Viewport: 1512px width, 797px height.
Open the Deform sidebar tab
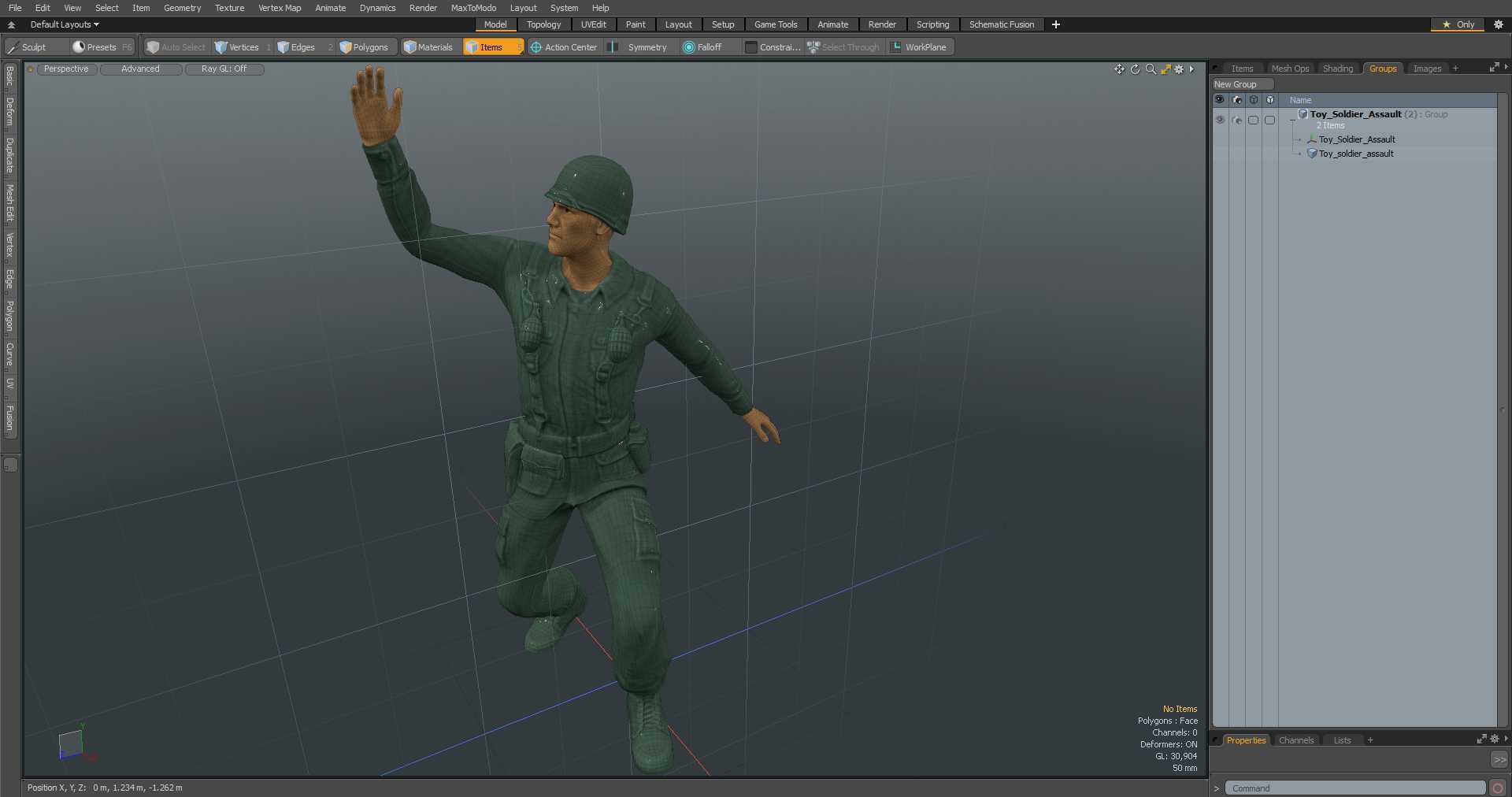click(x=9, y=112)
